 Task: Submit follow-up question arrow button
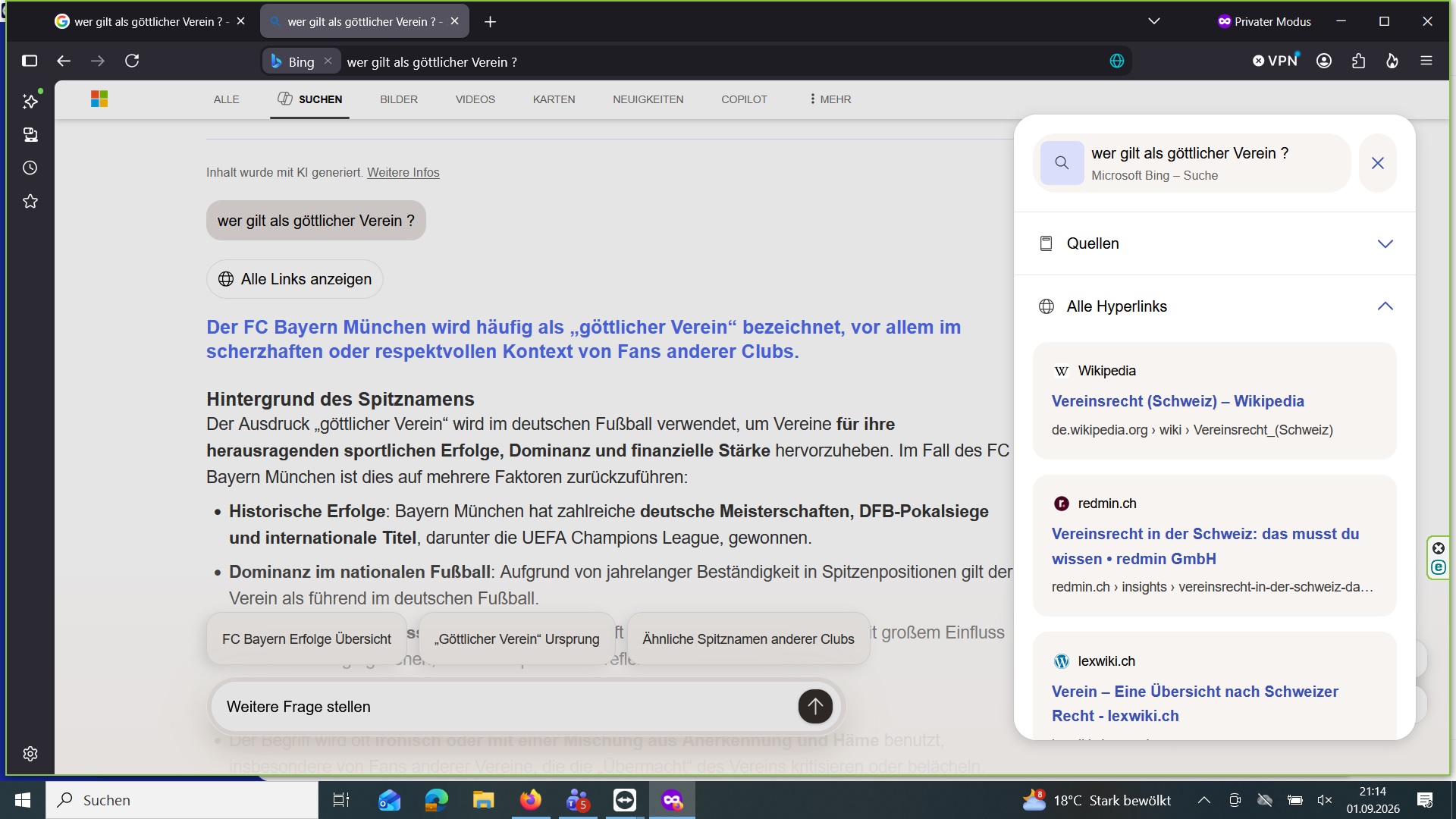click(x=815, y=707)
